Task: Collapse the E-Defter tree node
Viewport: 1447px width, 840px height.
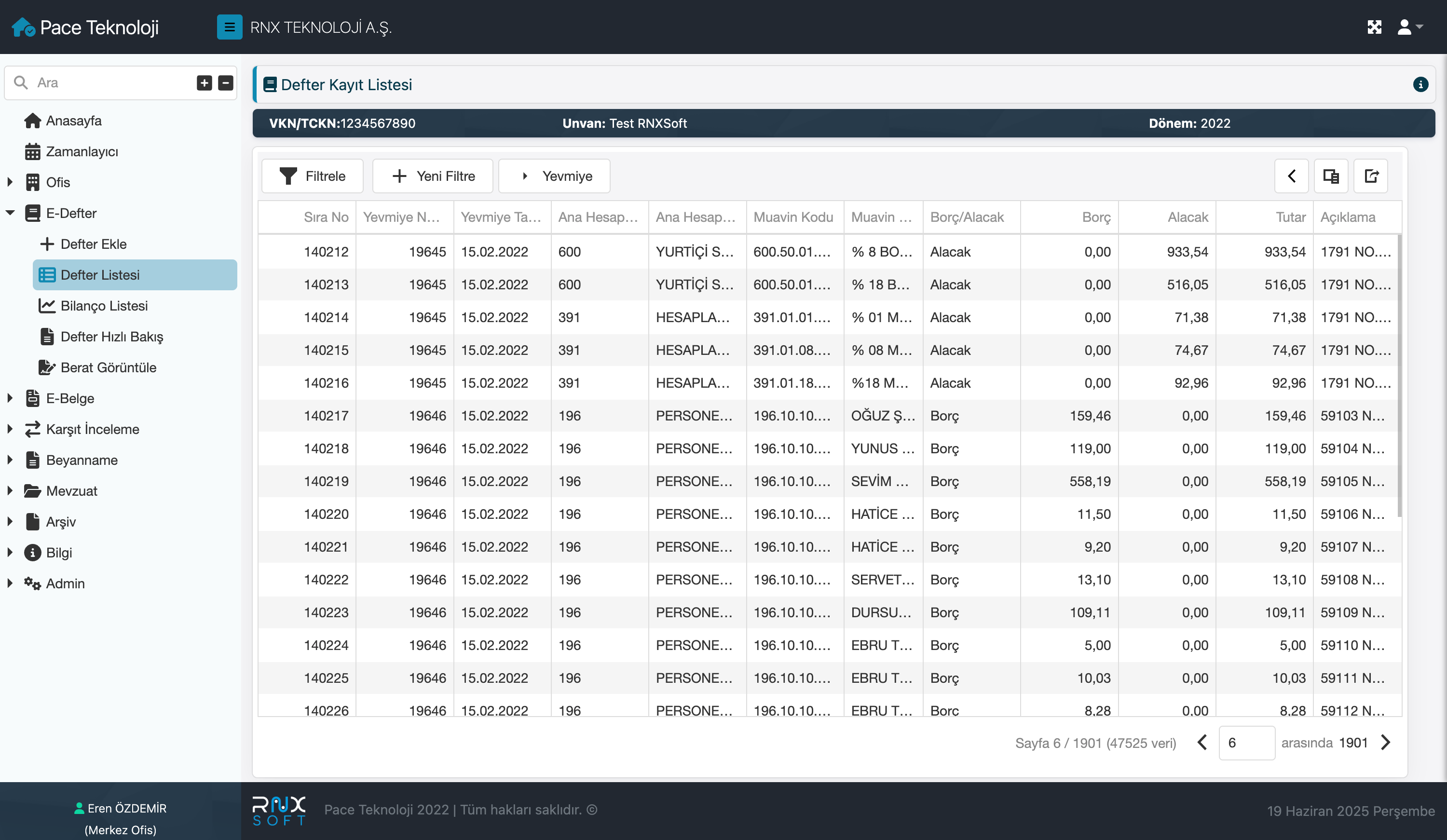Action: point(10,213)
